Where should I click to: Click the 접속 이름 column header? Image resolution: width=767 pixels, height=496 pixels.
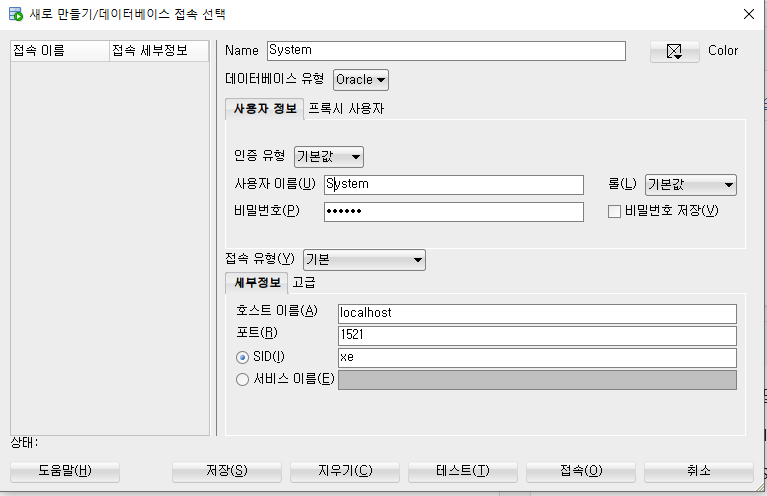pos(60,51)
